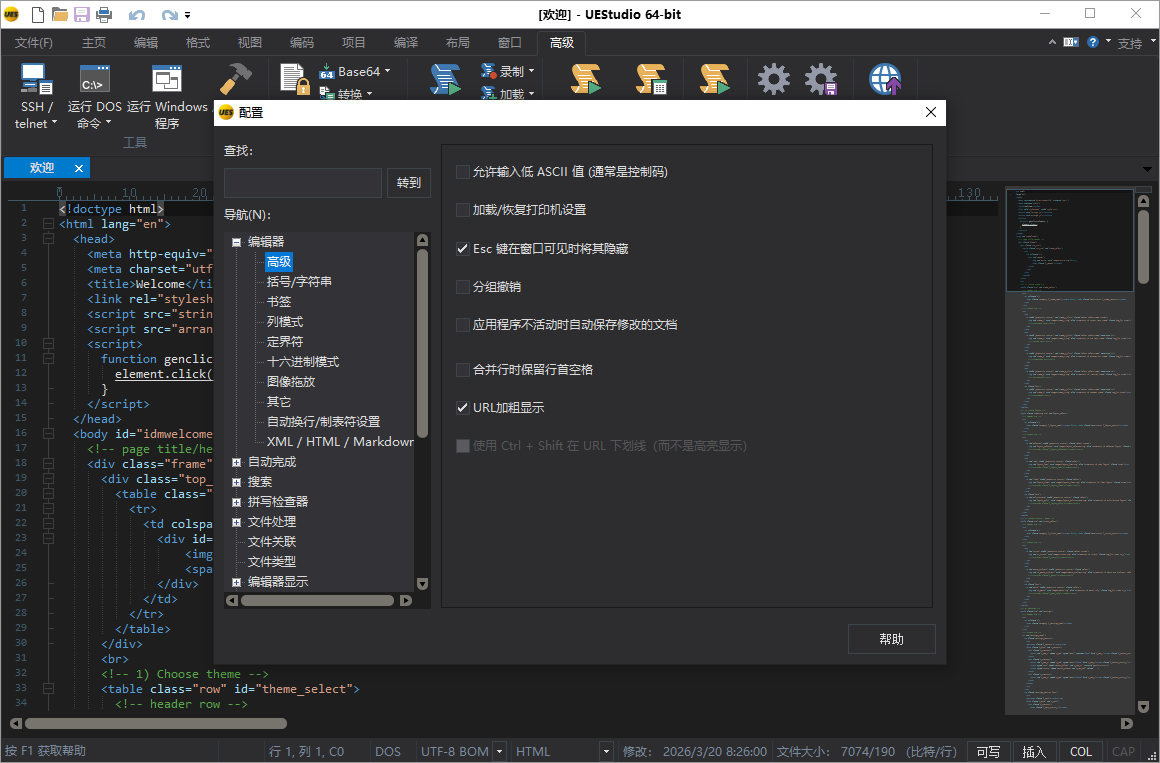Disable URL加粗显示 option
Viewport: 1160px width, 763px height.
click(x=463, y=406)
